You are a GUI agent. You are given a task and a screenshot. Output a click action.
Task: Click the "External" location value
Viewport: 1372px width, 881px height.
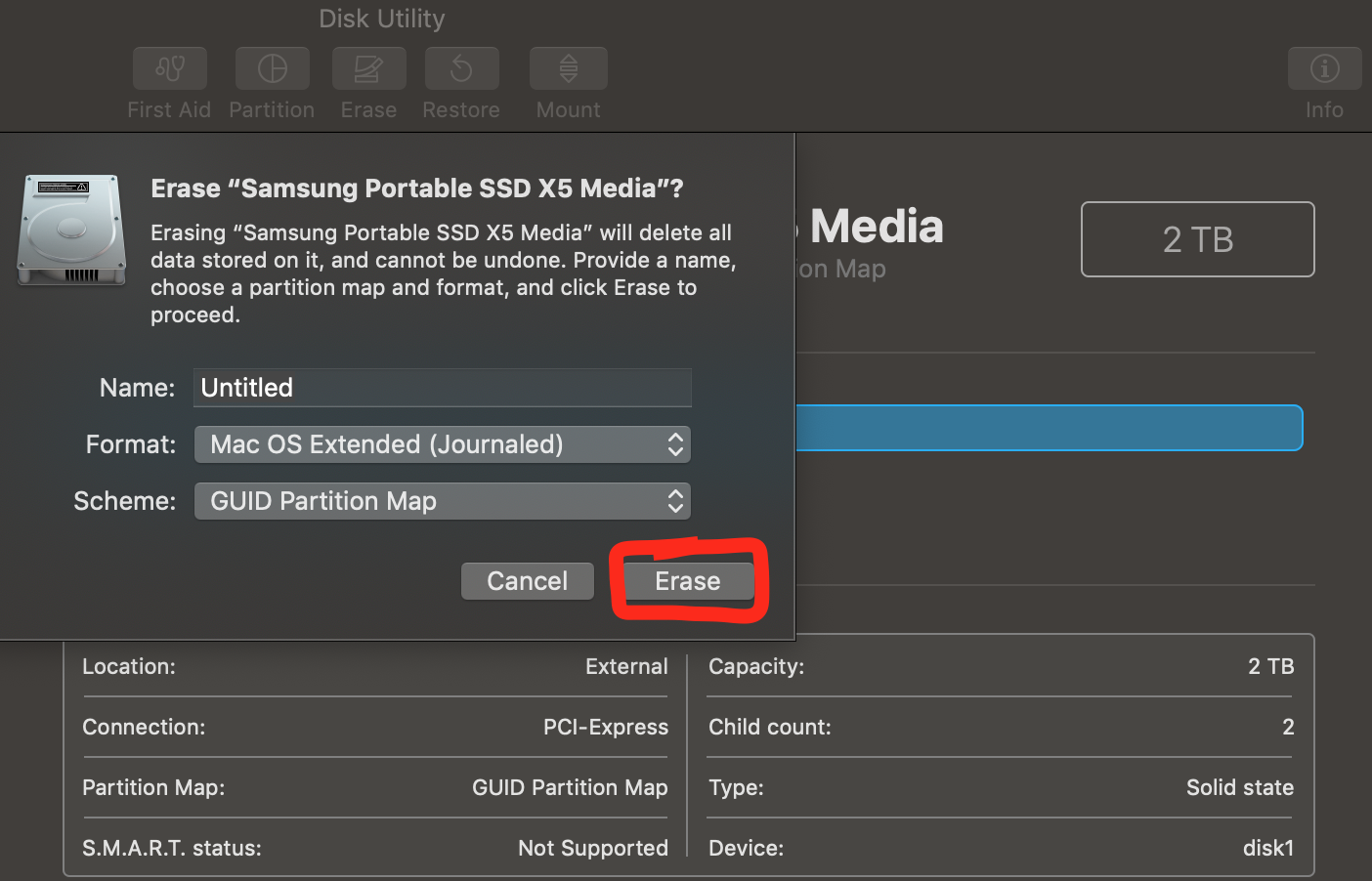pyautogui.click(x=626, y=666)
